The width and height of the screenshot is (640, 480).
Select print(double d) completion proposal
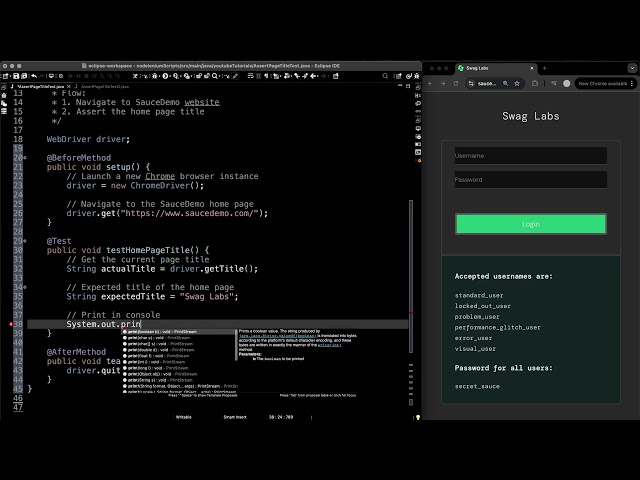pos(178,350)
